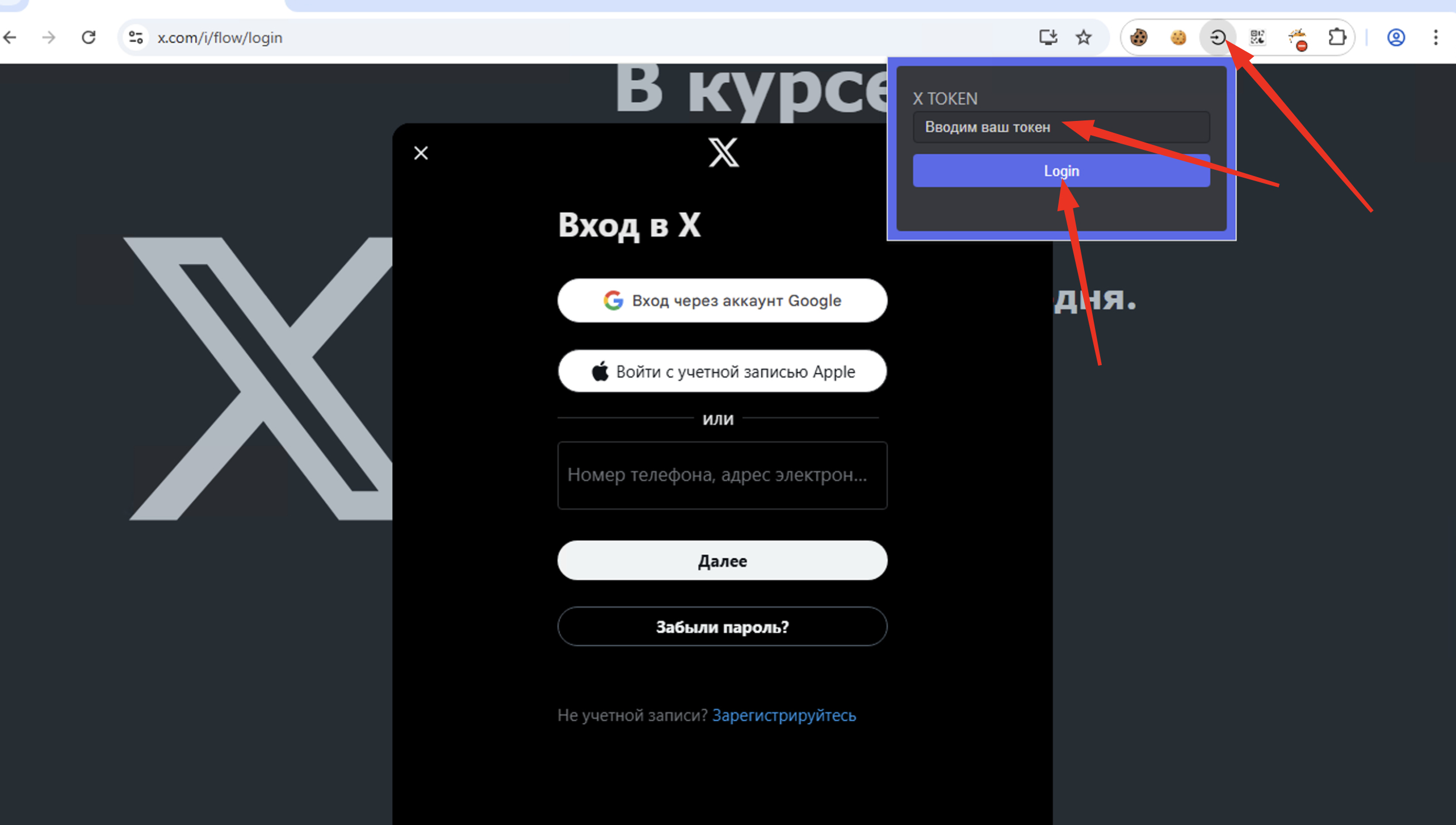Click the token login extension icon
The image size is (1456, 825).
tap(1218, 37)
